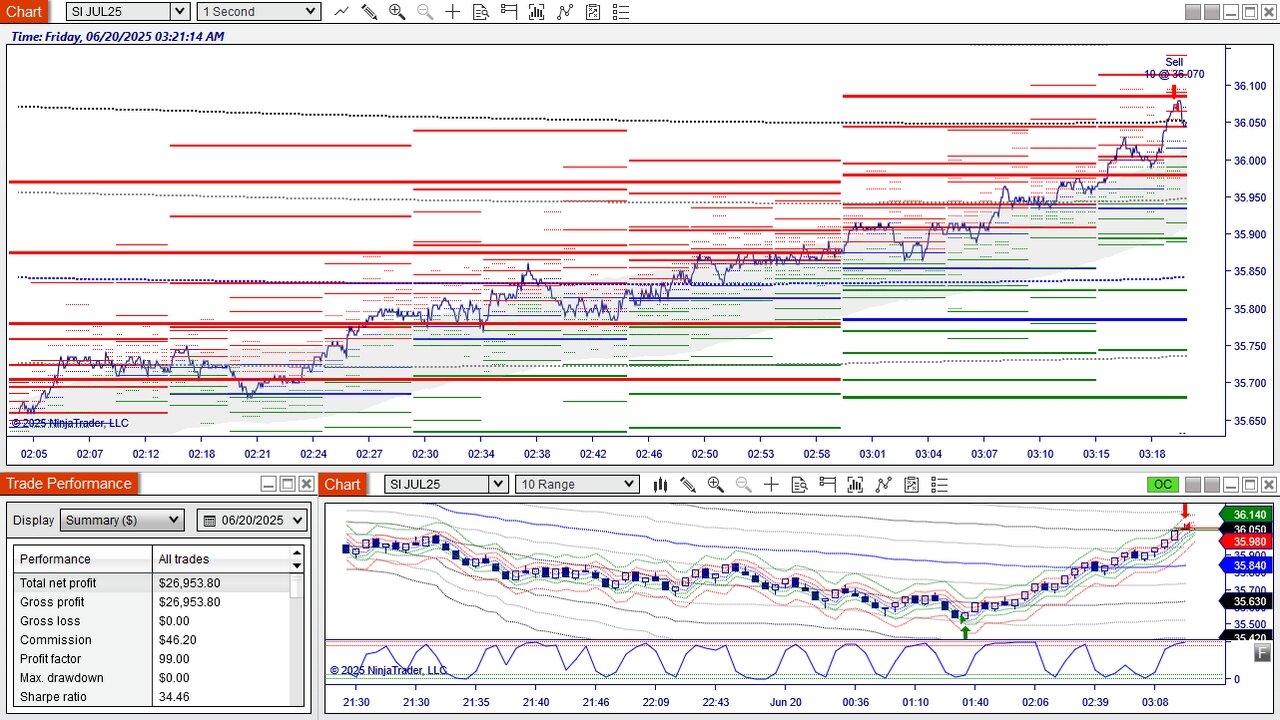Open the 10 Range interval dropdown
Image resolution: width=1280 pixels, height=720 pixels.
(577, 485)
